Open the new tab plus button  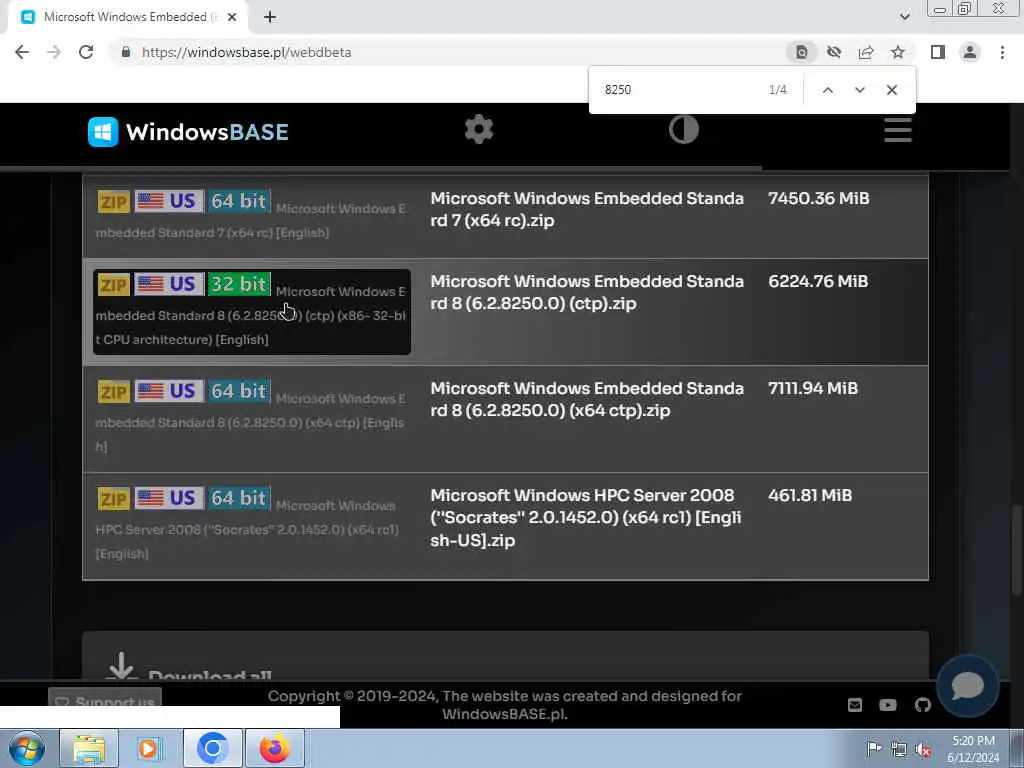[x=270, y=18]
